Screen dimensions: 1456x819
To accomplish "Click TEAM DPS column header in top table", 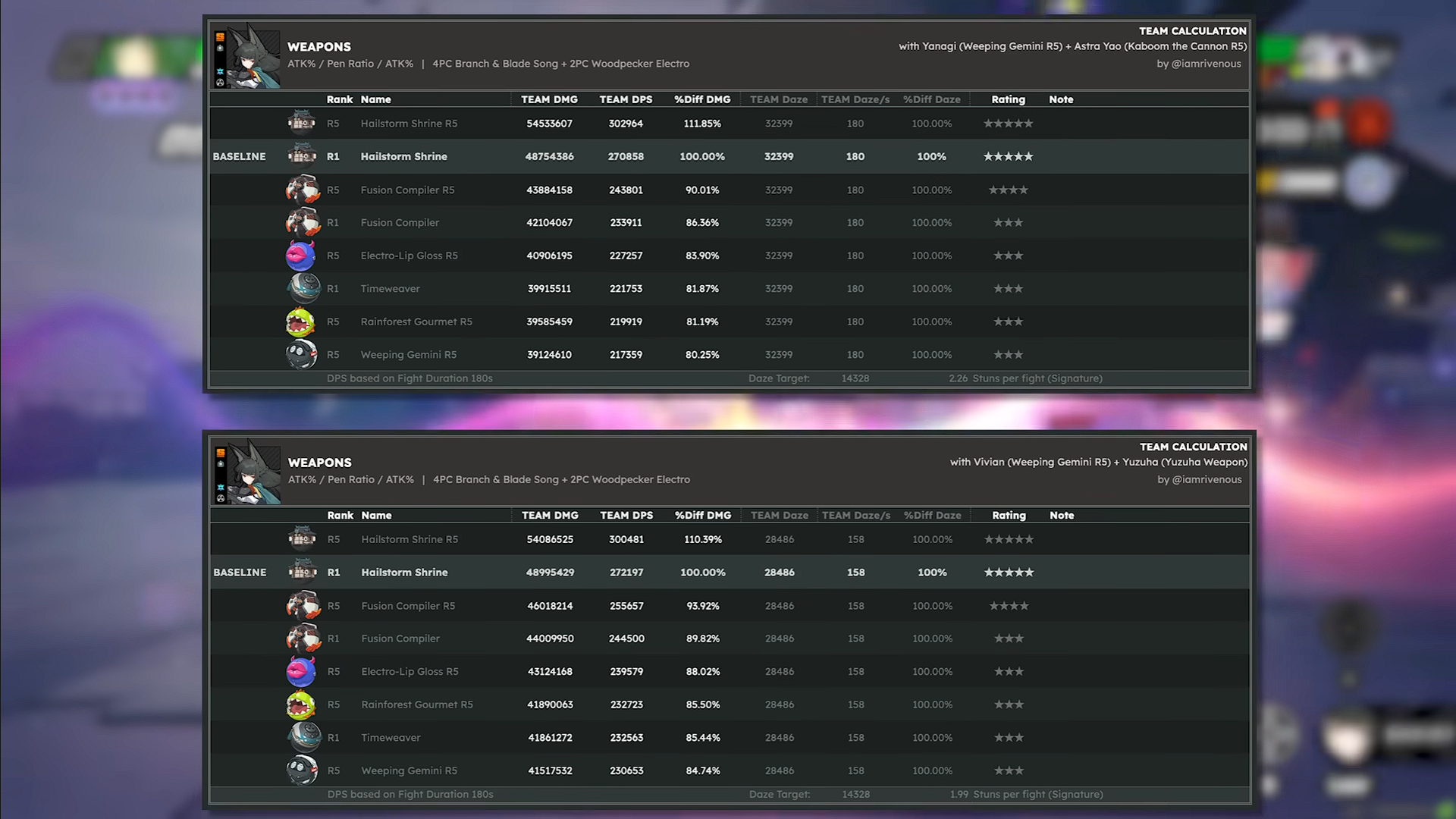I will [x=626, y=99].
